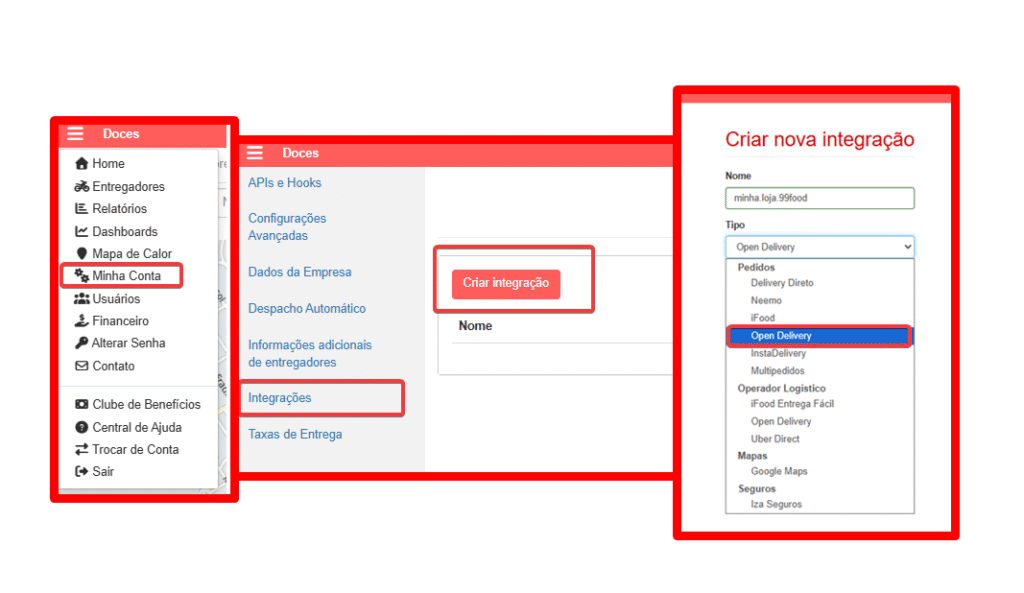Click the Usuários people icon
Image resolution: width=1024 pixels, height=593 pixels.
(82, 299)
